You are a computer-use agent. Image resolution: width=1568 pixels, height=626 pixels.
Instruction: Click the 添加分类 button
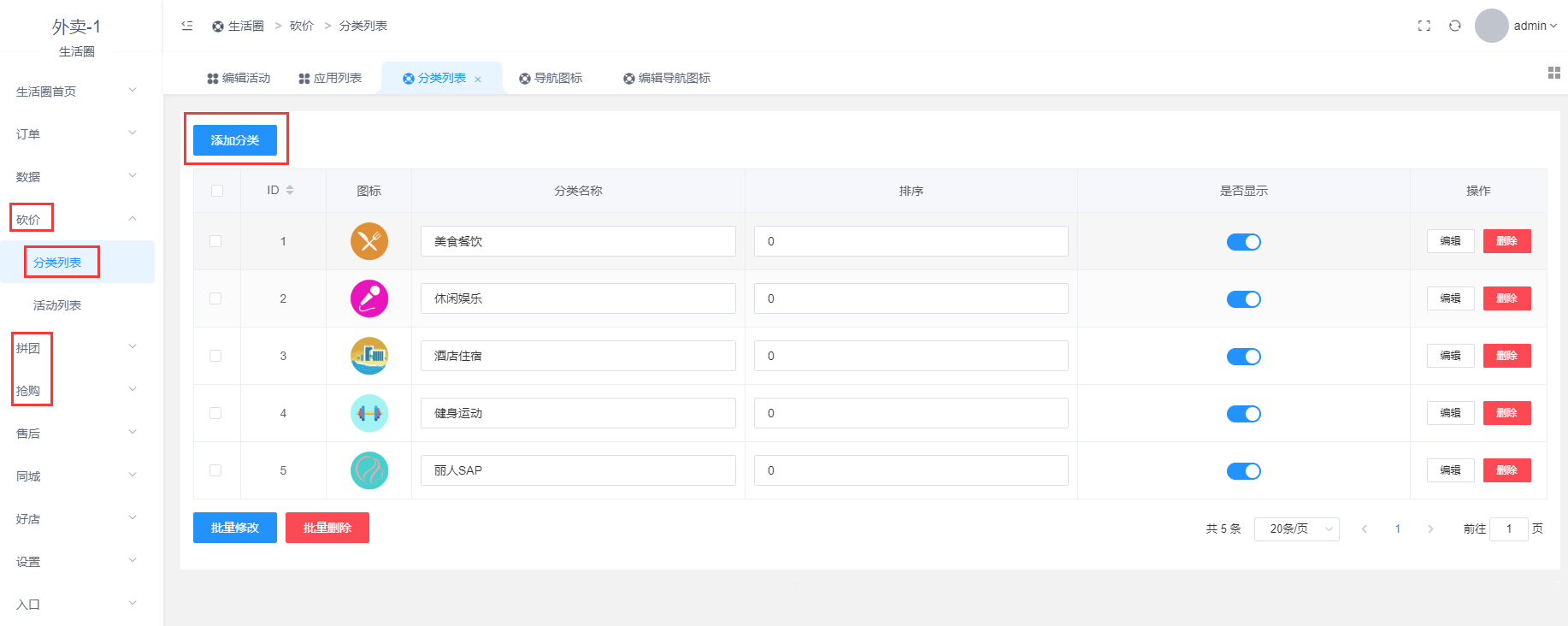[235, 140]
